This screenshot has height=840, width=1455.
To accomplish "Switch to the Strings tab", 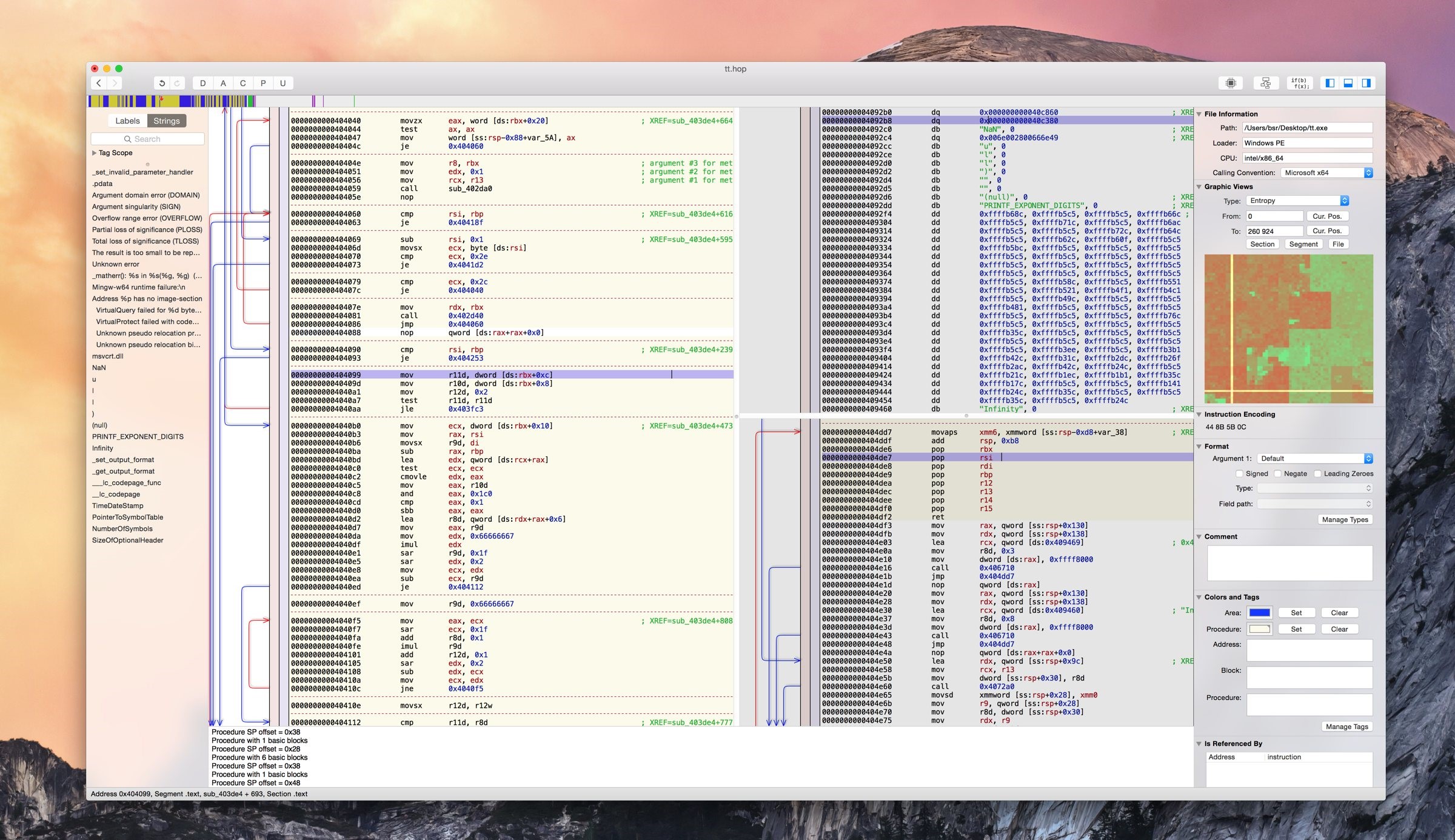I will tap(166, 121).
